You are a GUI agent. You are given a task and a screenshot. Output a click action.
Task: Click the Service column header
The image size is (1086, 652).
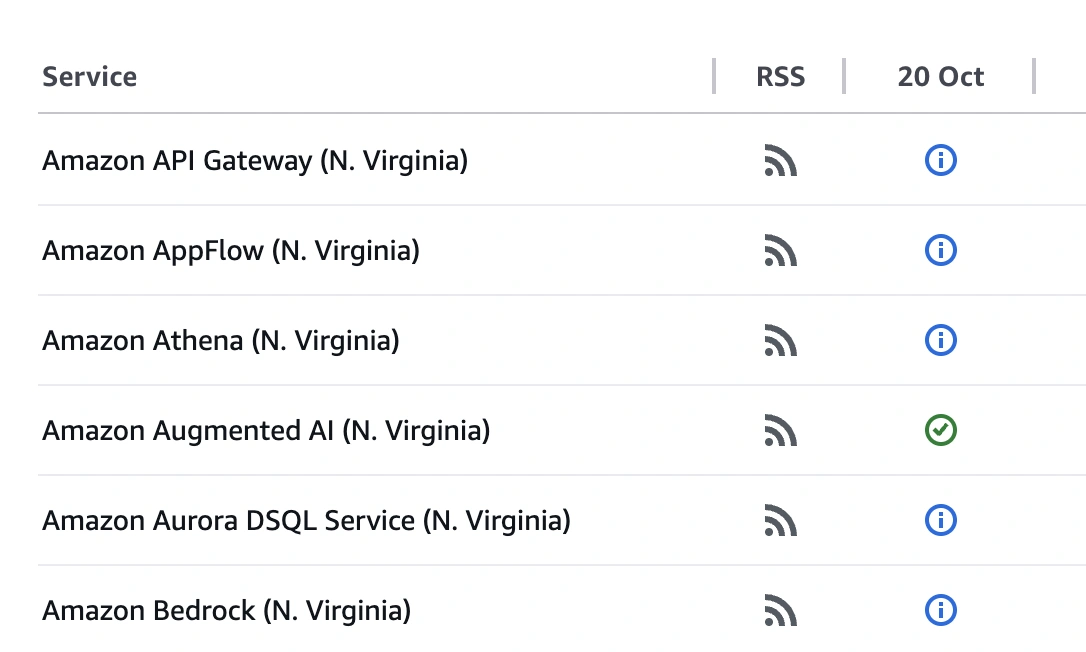pos(89,76)
